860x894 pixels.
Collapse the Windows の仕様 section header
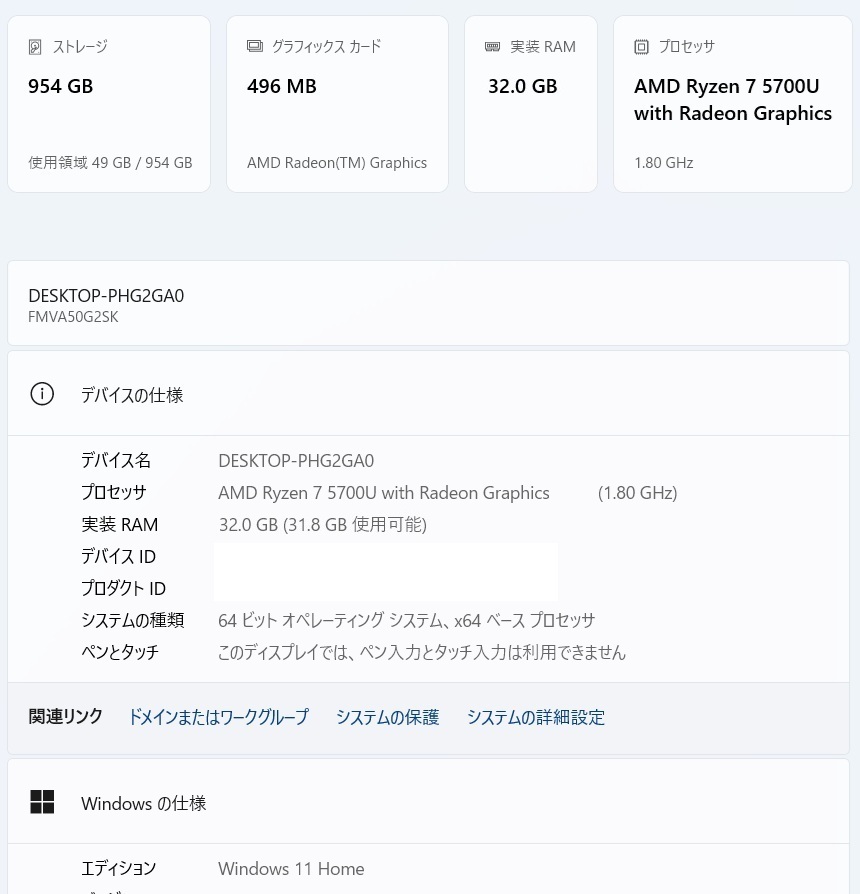click(428, 802)
